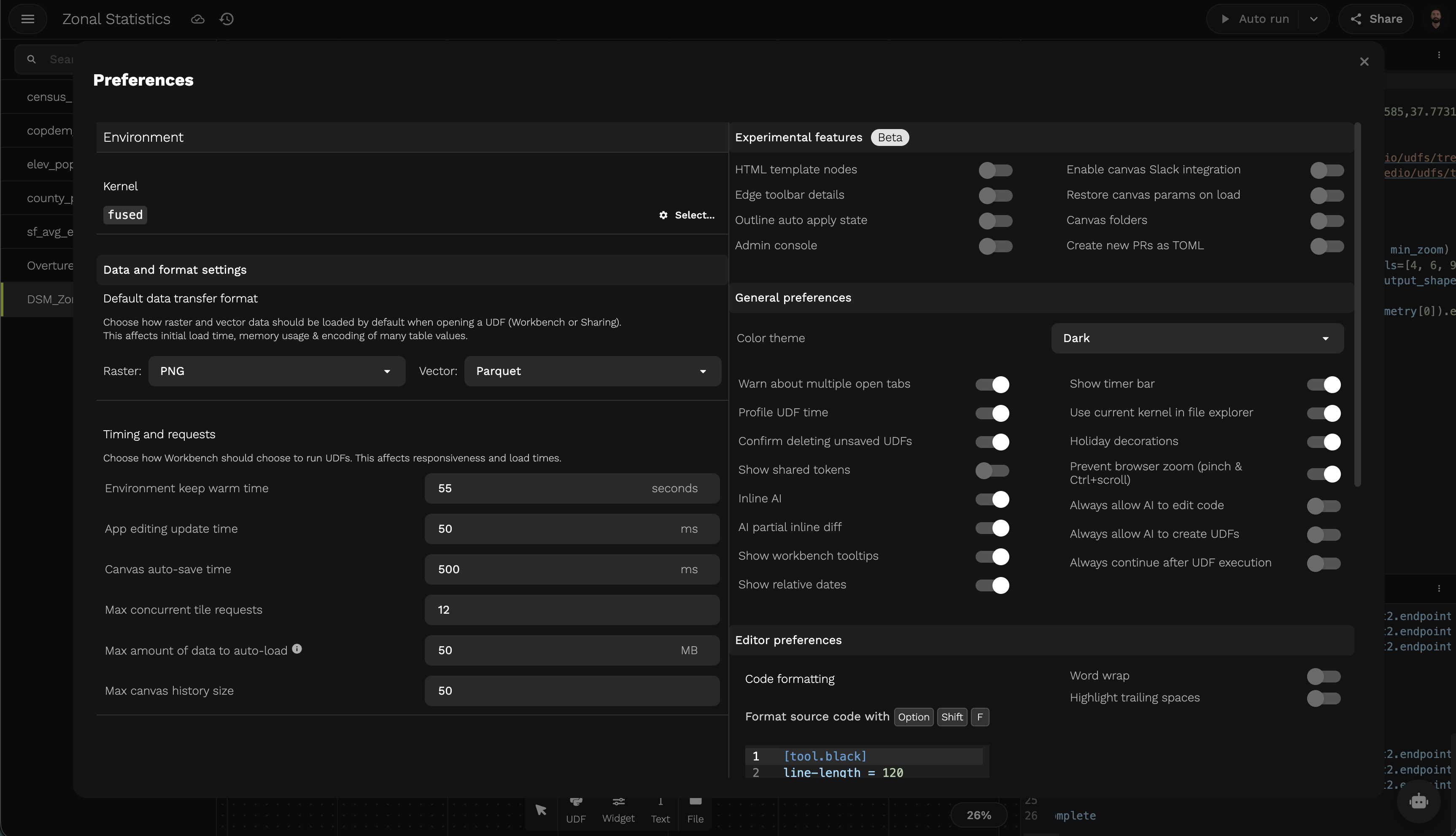Open the Vector format Parquet dropdown
Image resolution: width=1456 pixels, height=836 pixels.
pos(593,371)
